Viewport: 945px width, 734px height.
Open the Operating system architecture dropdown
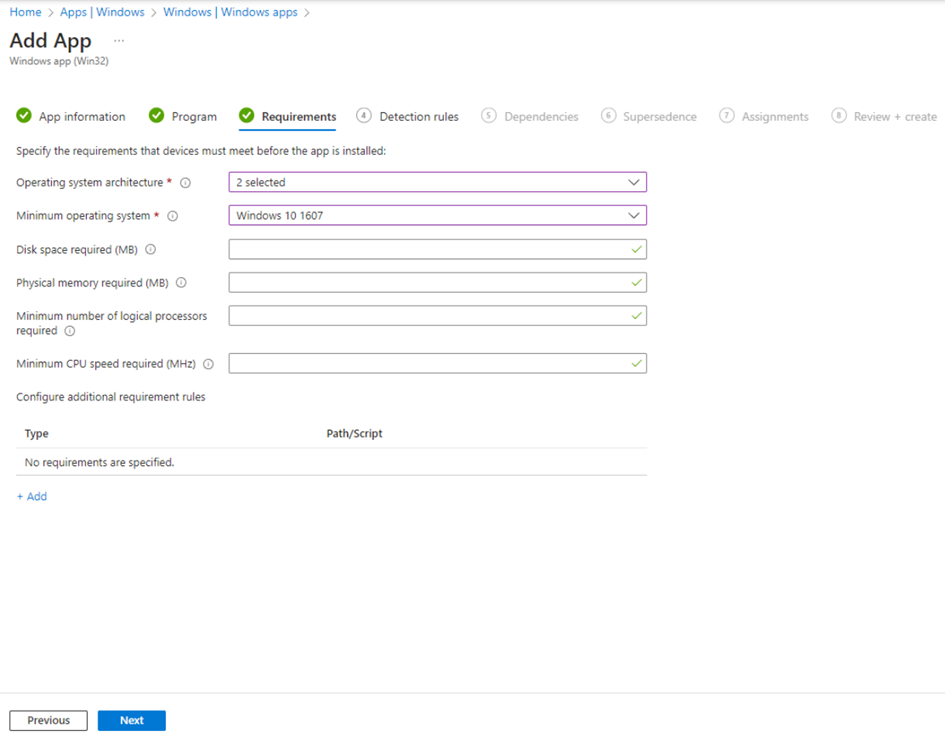click(437, 182)
